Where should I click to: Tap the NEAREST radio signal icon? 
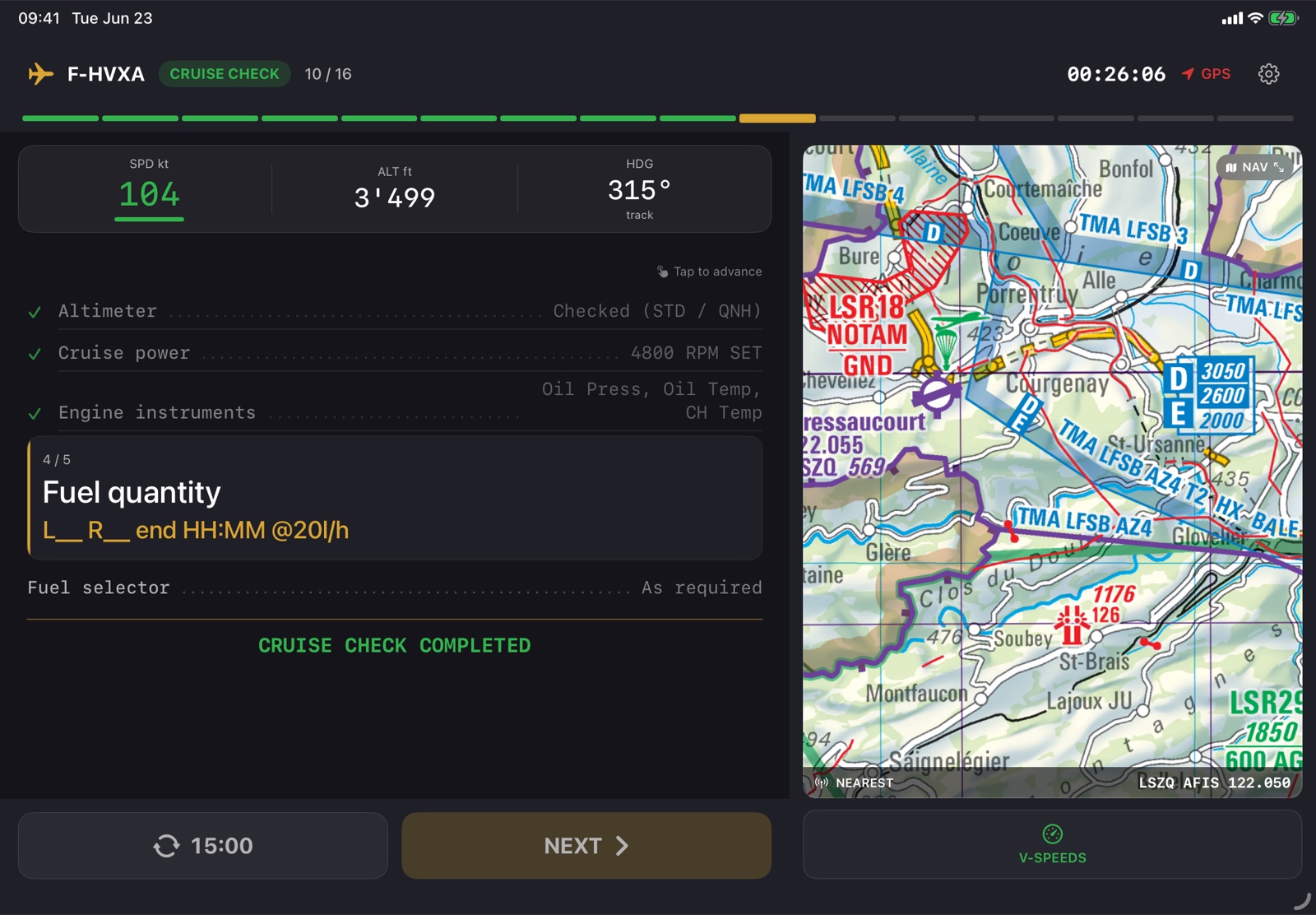click(x=822, y=783)
